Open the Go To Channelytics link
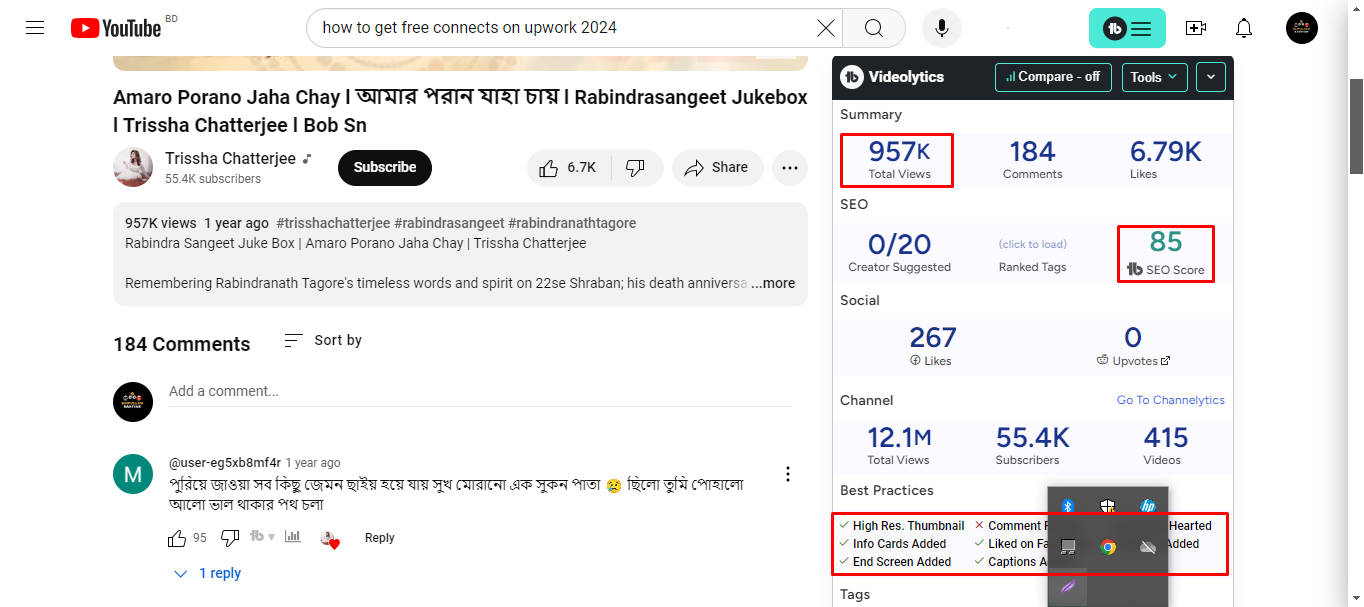The width and height of the screenshot is (1364, 607). point(1171,400)
